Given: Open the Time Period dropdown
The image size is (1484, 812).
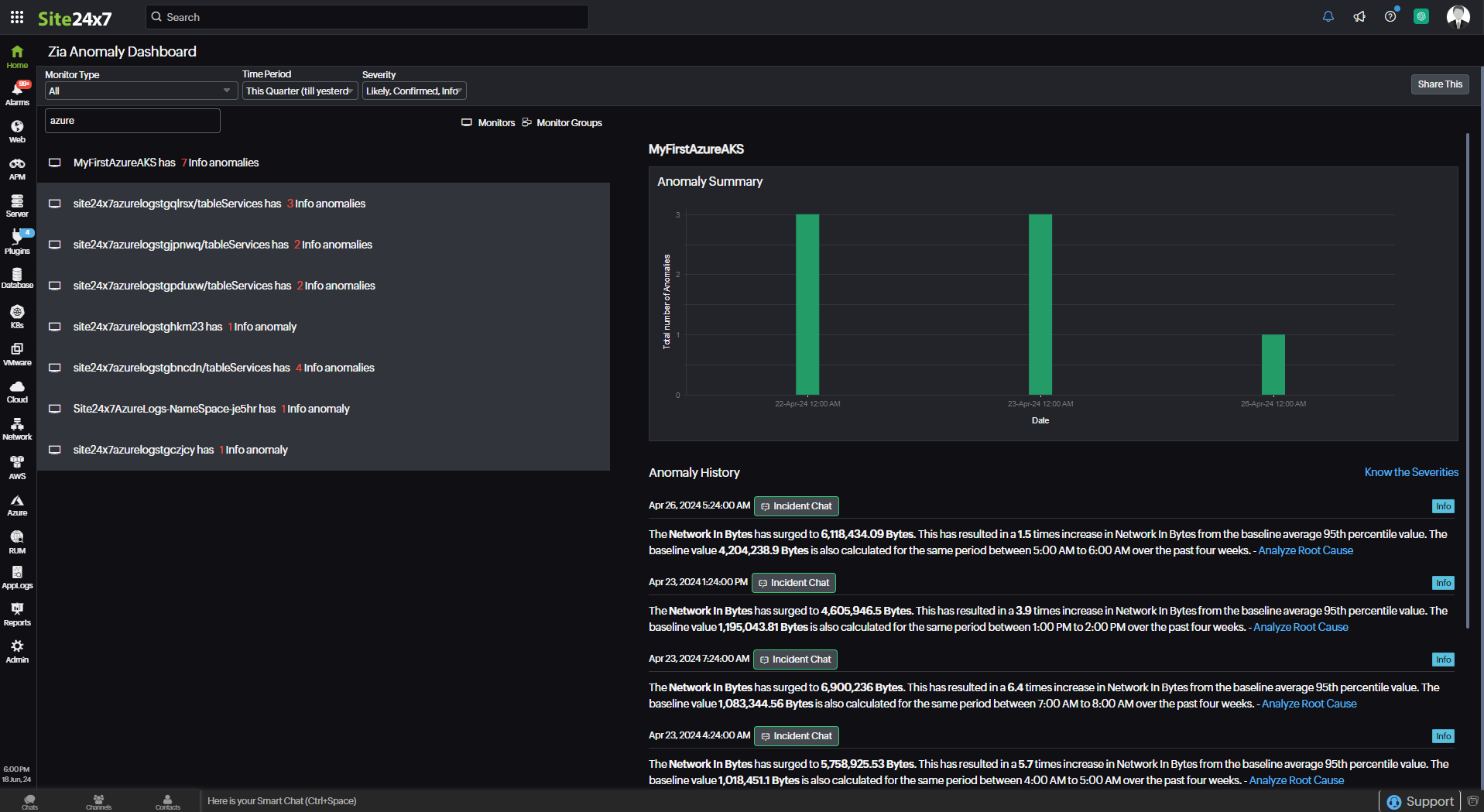Looking at the screenshot, I should (300, 91).
